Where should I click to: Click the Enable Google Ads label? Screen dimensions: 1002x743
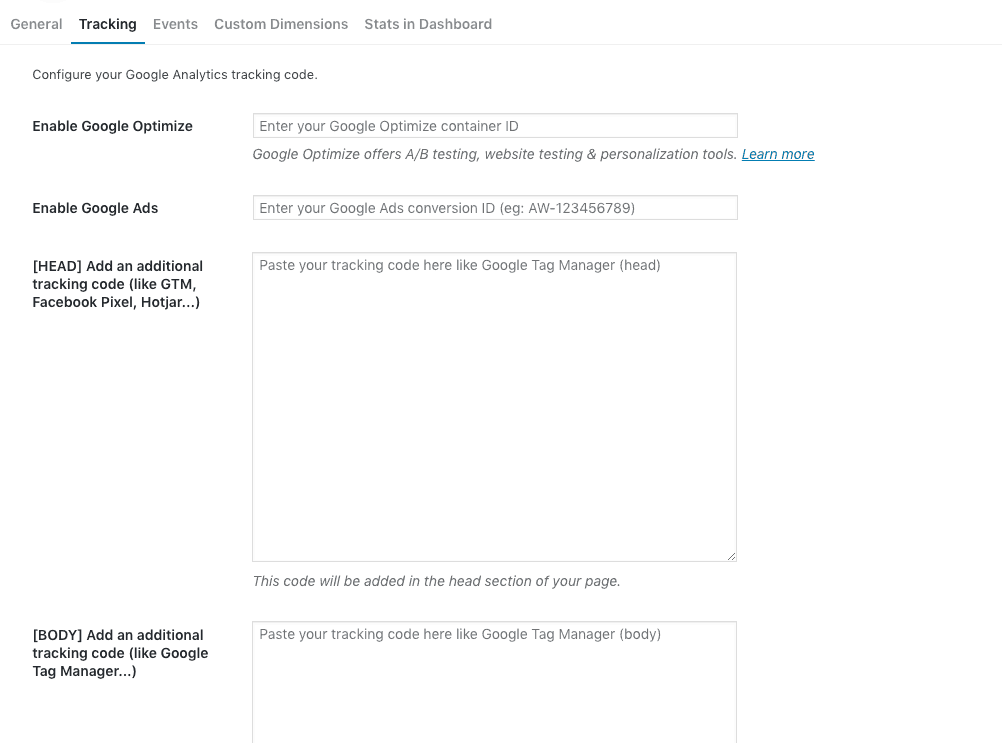95,208
